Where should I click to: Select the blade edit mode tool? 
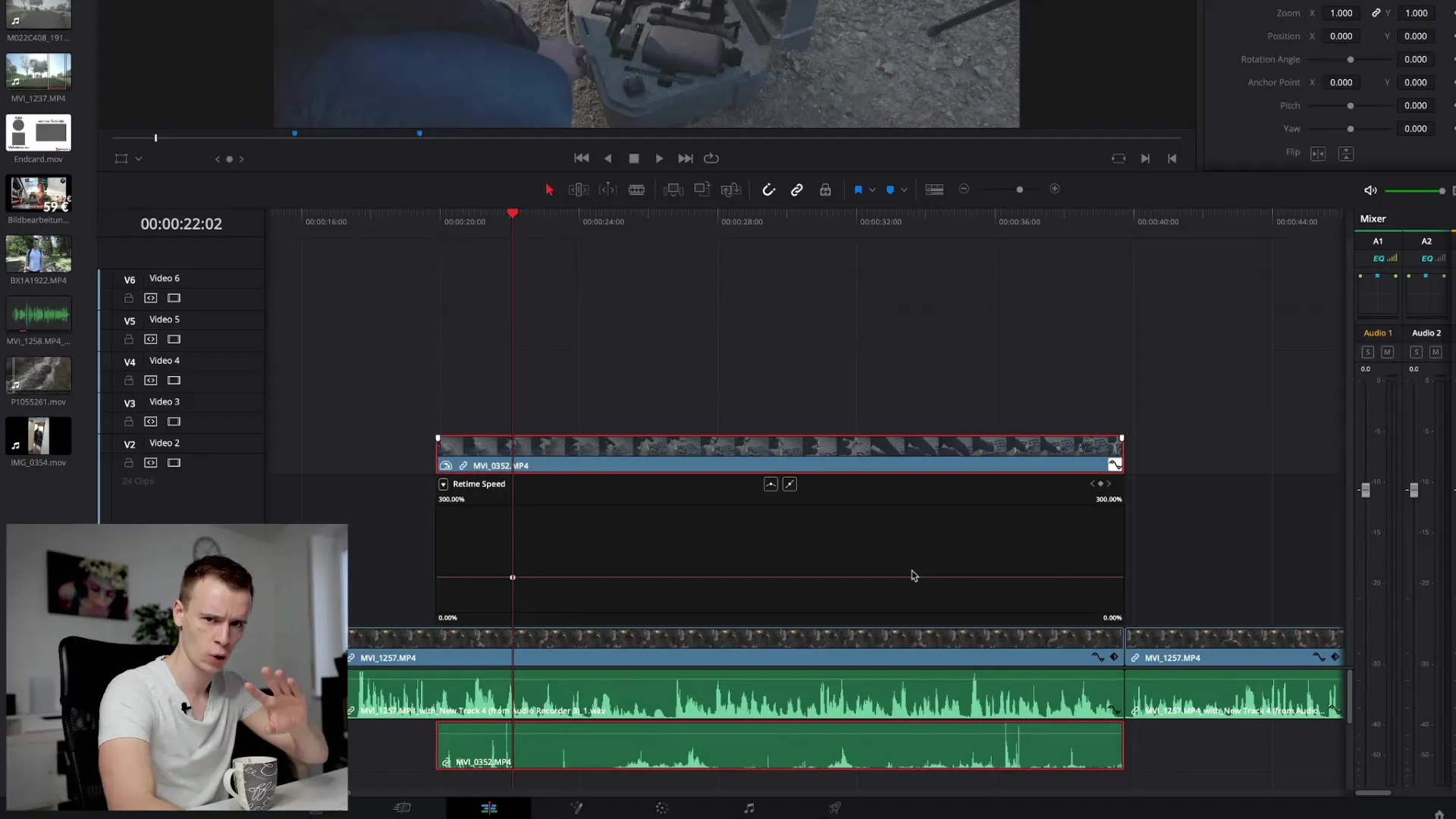pyautogui.click(x=637, y=190)
